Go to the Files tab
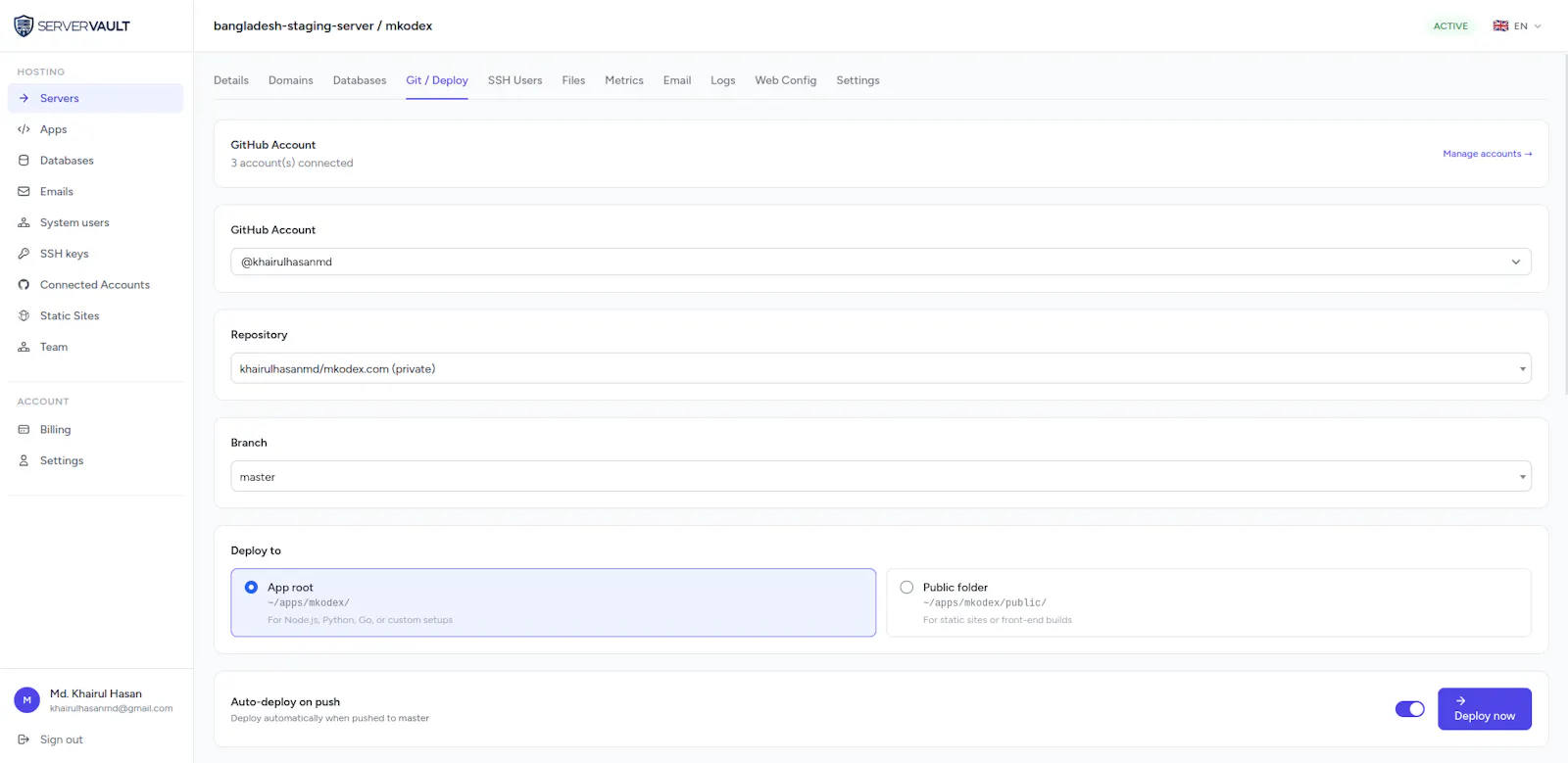This screenshot has height=763, width=1568. pos(573,80)
